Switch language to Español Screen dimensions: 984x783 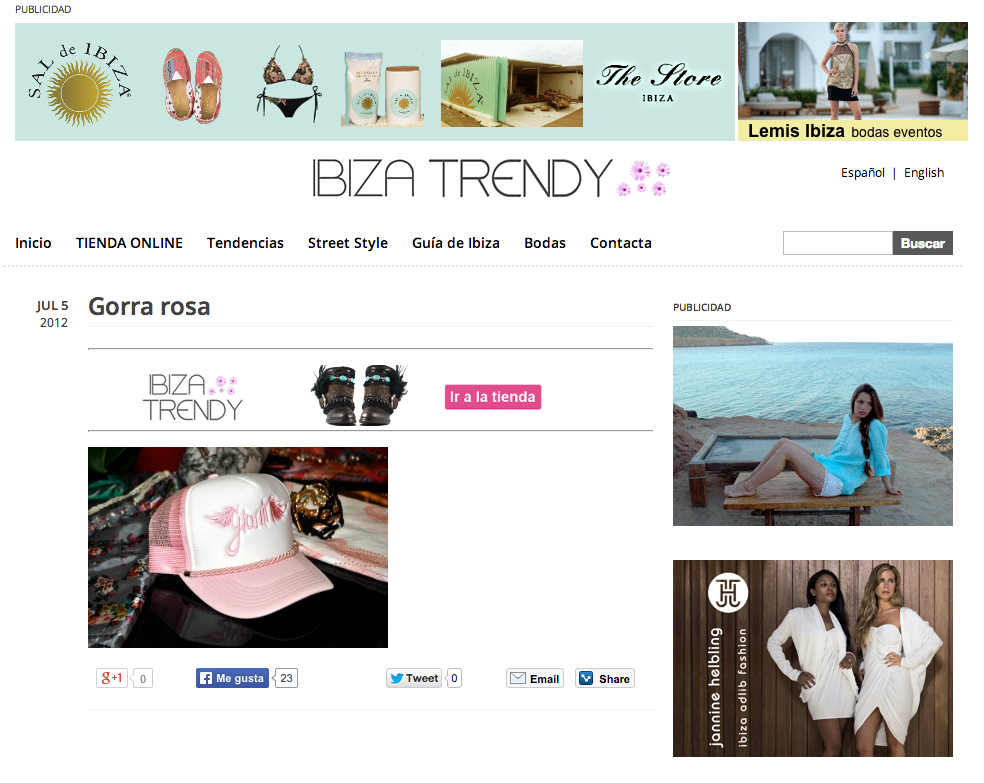pyautogui.click(x=862, y=173)
